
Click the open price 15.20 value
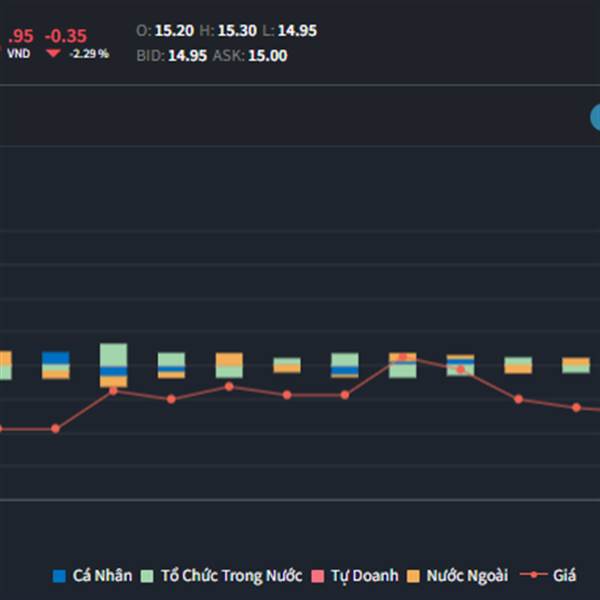pos(174,31)
